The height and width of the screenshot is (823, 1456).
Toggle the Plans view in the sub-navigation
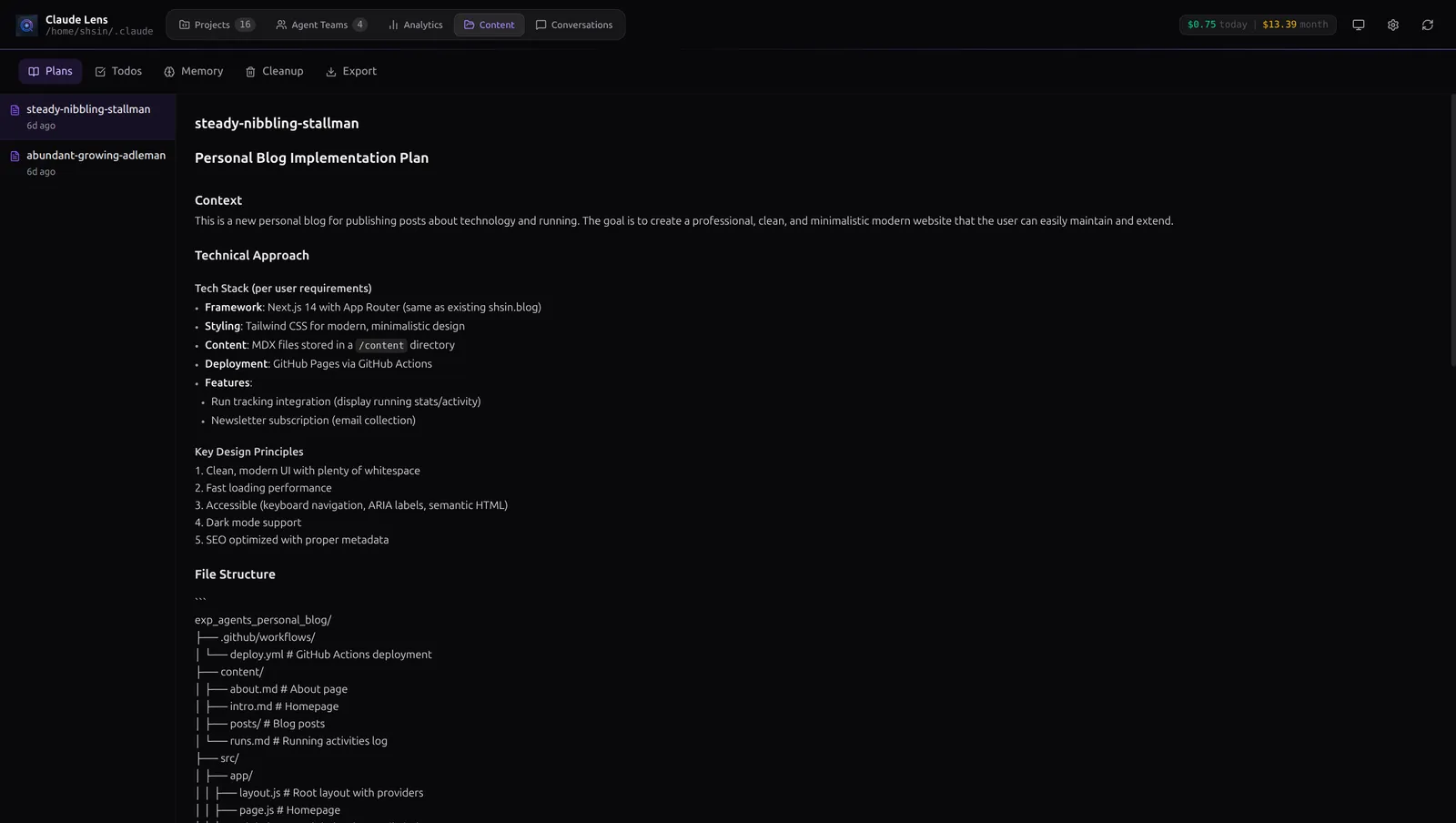click(50, 70)
